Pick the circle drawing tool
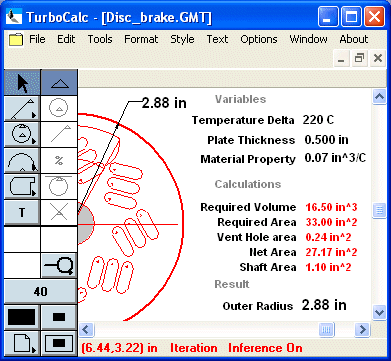The height and width of the screenshot is (361, 391). point(22,134)
